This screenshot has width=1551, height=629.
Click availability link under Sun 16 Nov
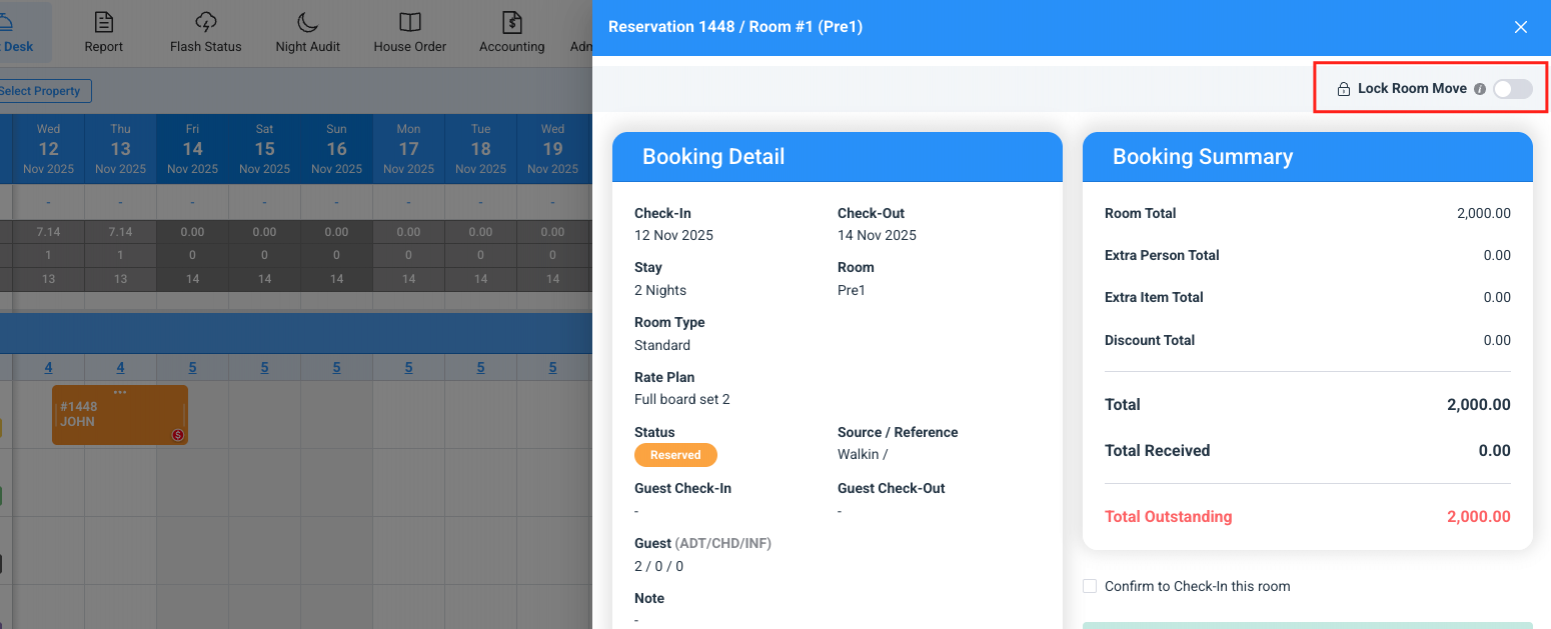[336, 367]
